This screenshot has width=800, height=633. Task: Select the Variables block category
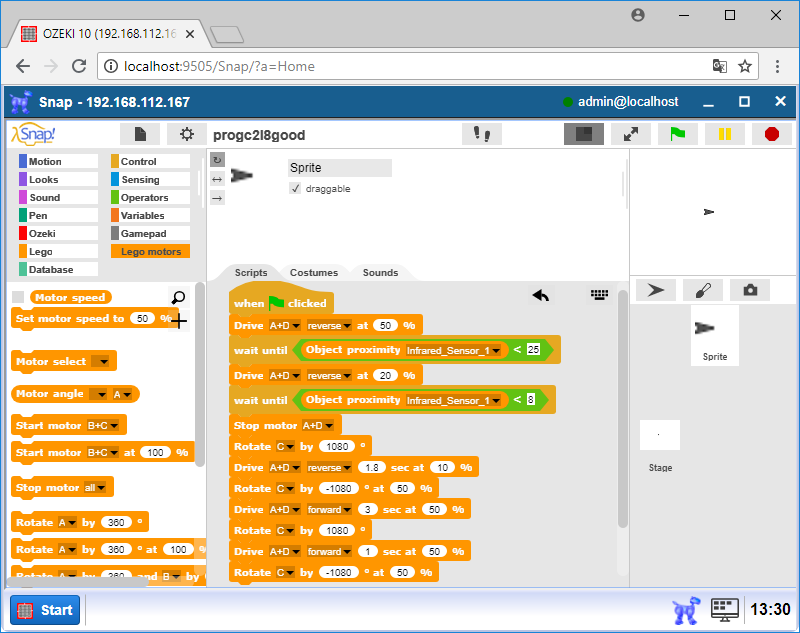(x=150, y=215)
